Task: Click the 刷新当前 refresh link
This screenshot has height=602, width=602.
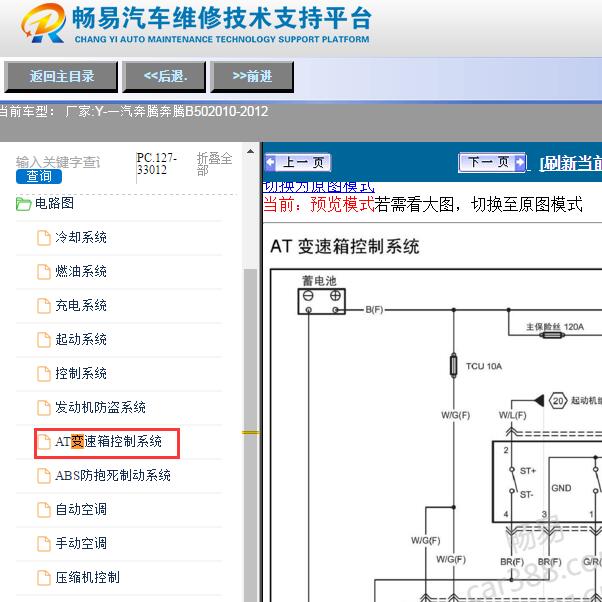Action: (571, 164)
